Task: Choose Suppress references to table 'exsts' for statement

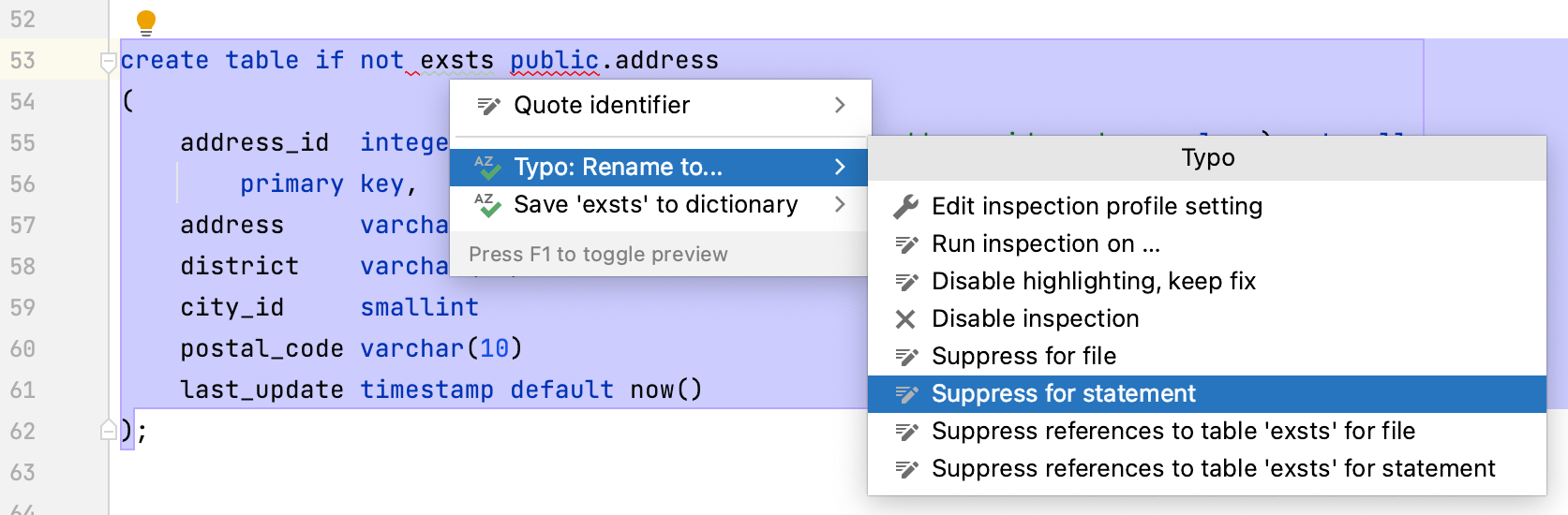Action: point(1213,469)
